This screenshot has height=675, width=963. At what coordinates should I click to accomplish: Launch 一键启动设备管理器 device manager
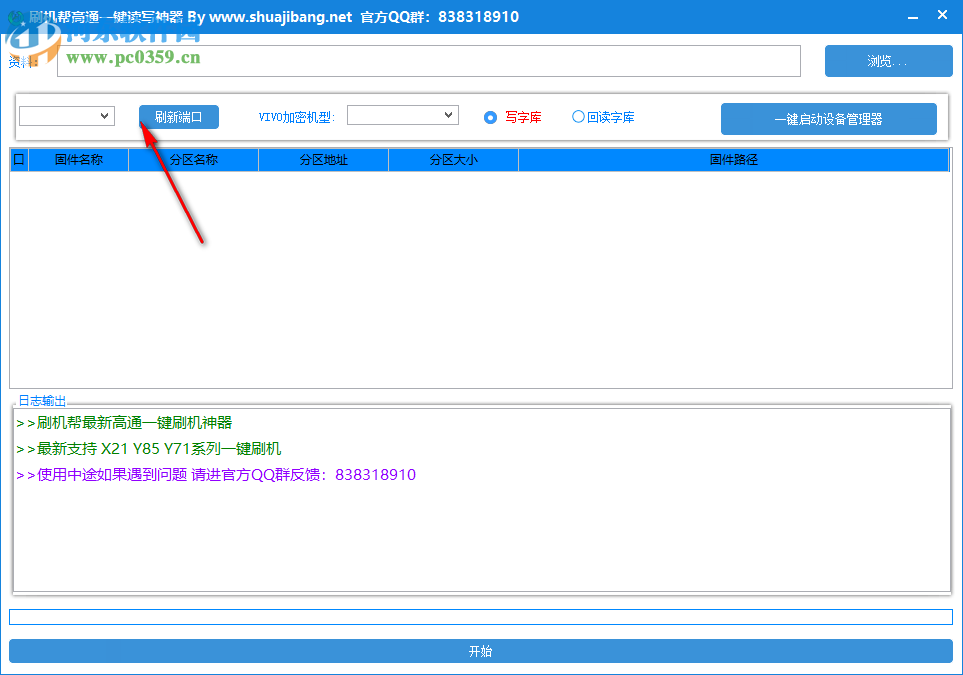click(828, 119)
